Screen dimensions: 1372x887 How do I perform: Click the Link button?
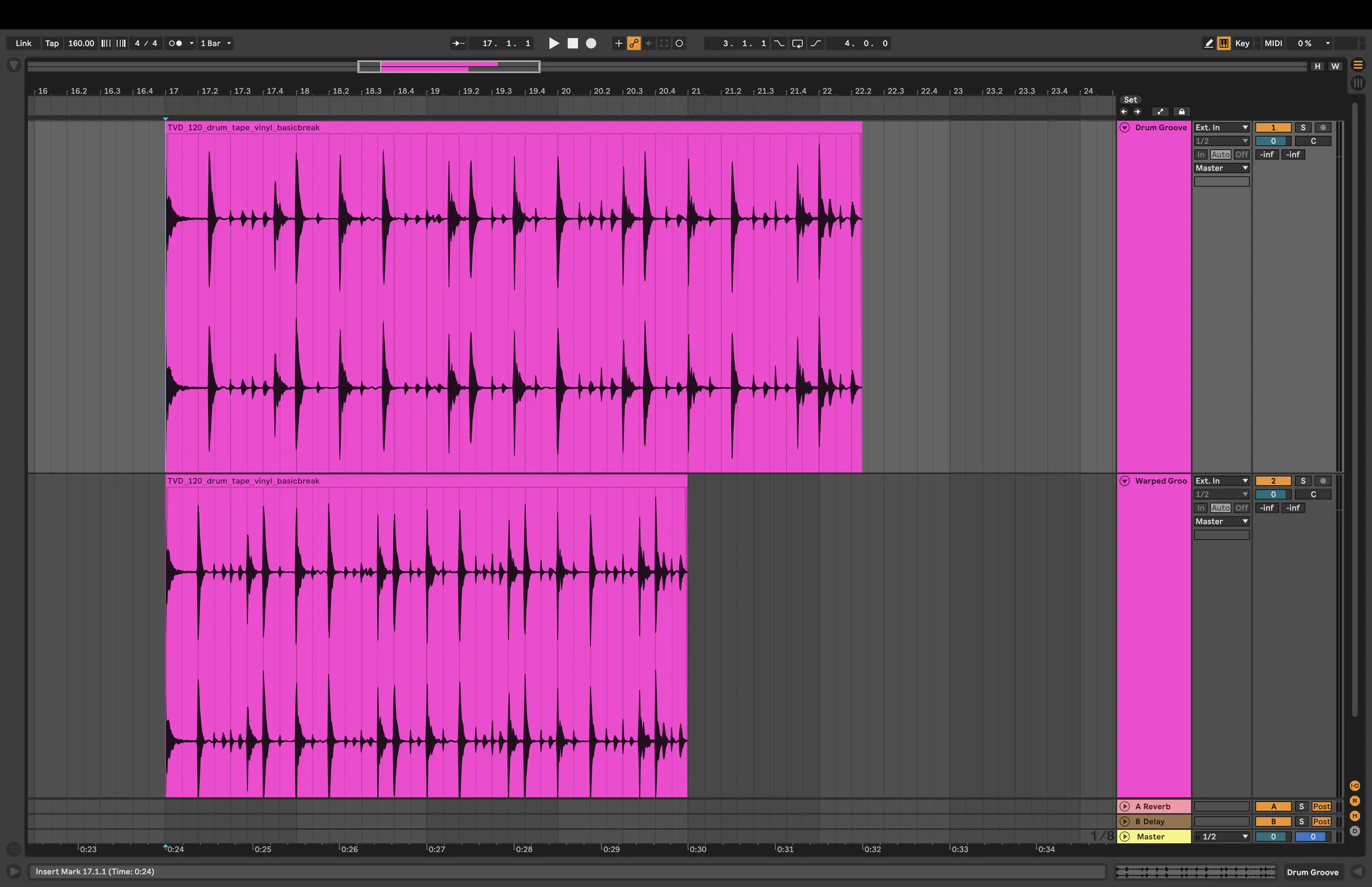[x=23, y=43]
